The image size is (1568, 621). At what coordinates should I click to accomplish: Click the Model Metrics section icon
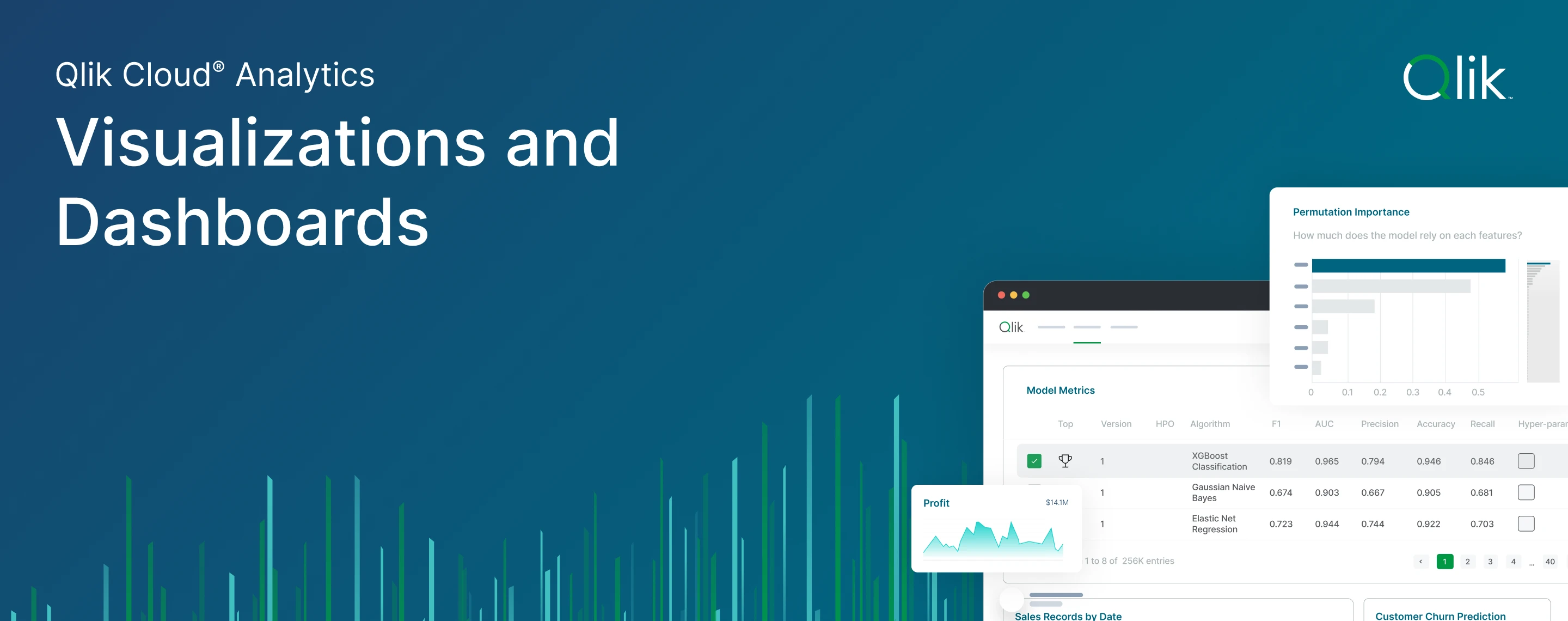click(1063, 461)
